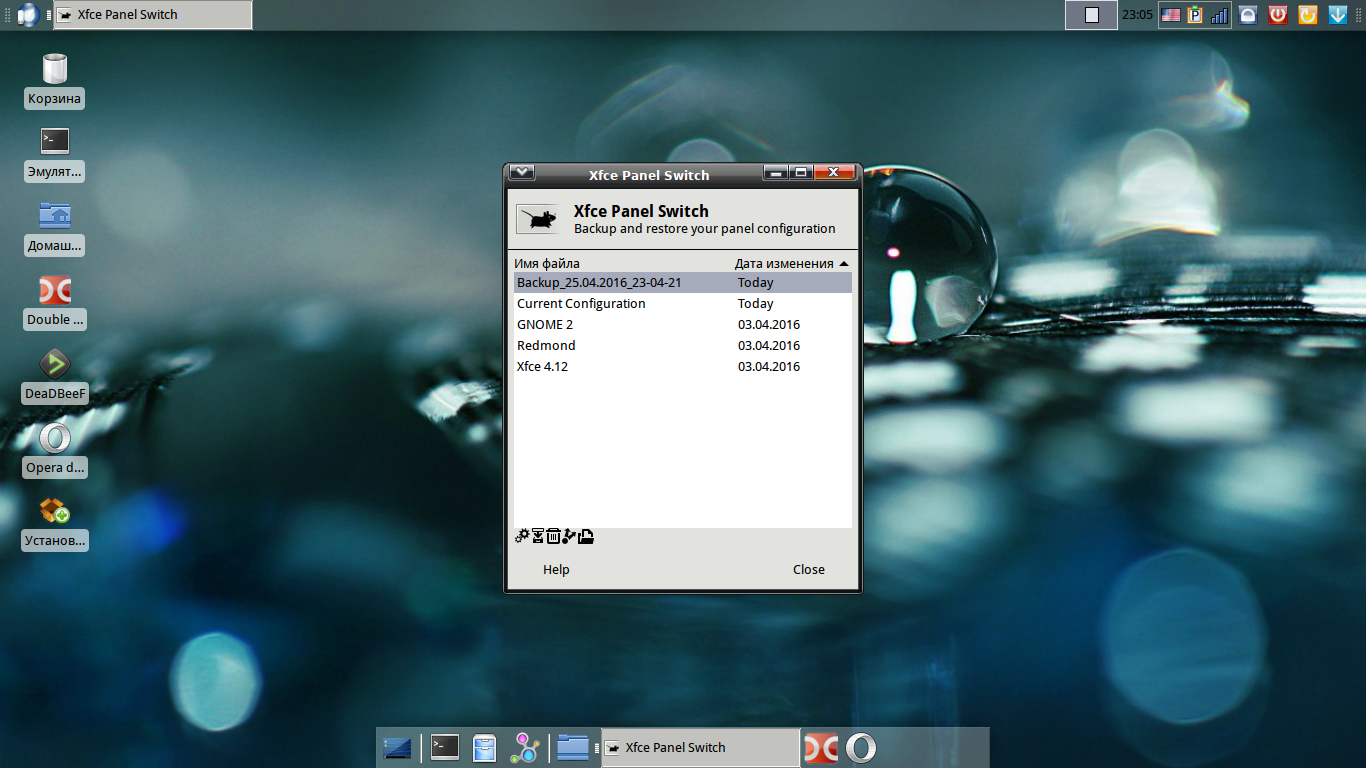1366x768 pixels.
Task: Open the colorful nodes app in bottom dock
Action: (x=525, y=747)
